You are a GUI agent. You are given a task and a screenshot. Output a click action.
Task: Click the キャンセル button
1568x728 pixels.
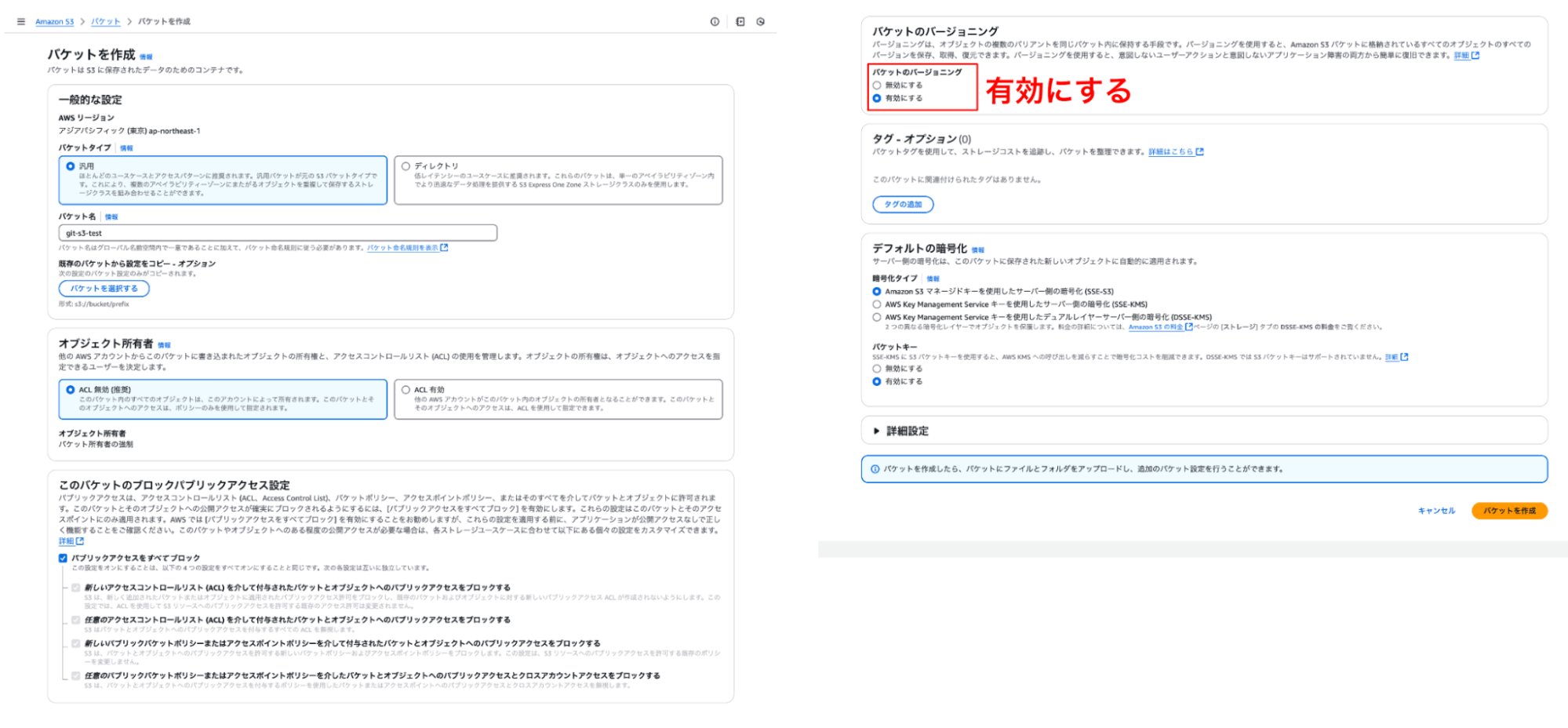click(x=1435, y=511)
